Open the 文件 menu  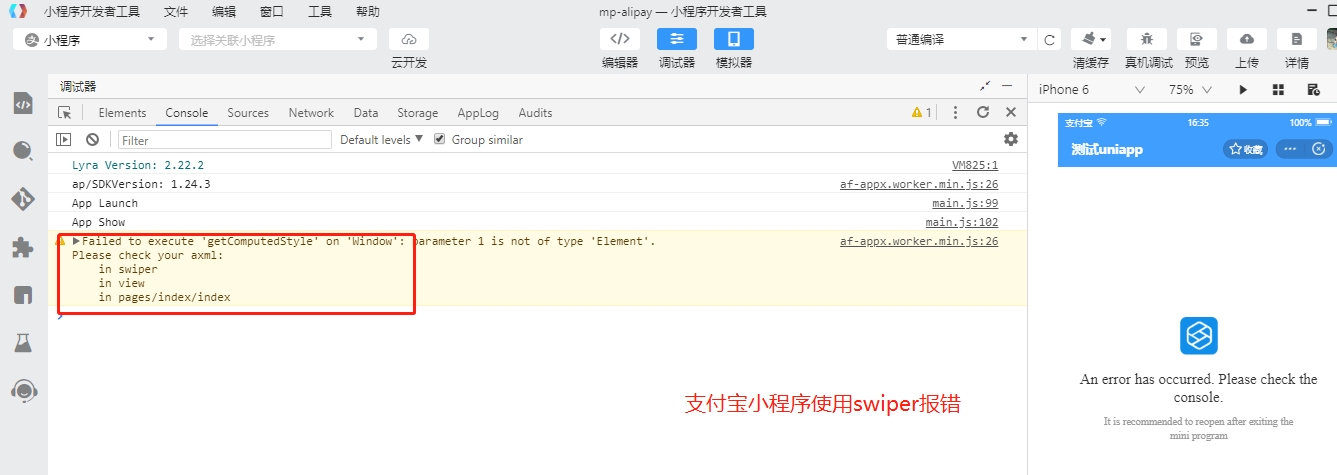176,12
